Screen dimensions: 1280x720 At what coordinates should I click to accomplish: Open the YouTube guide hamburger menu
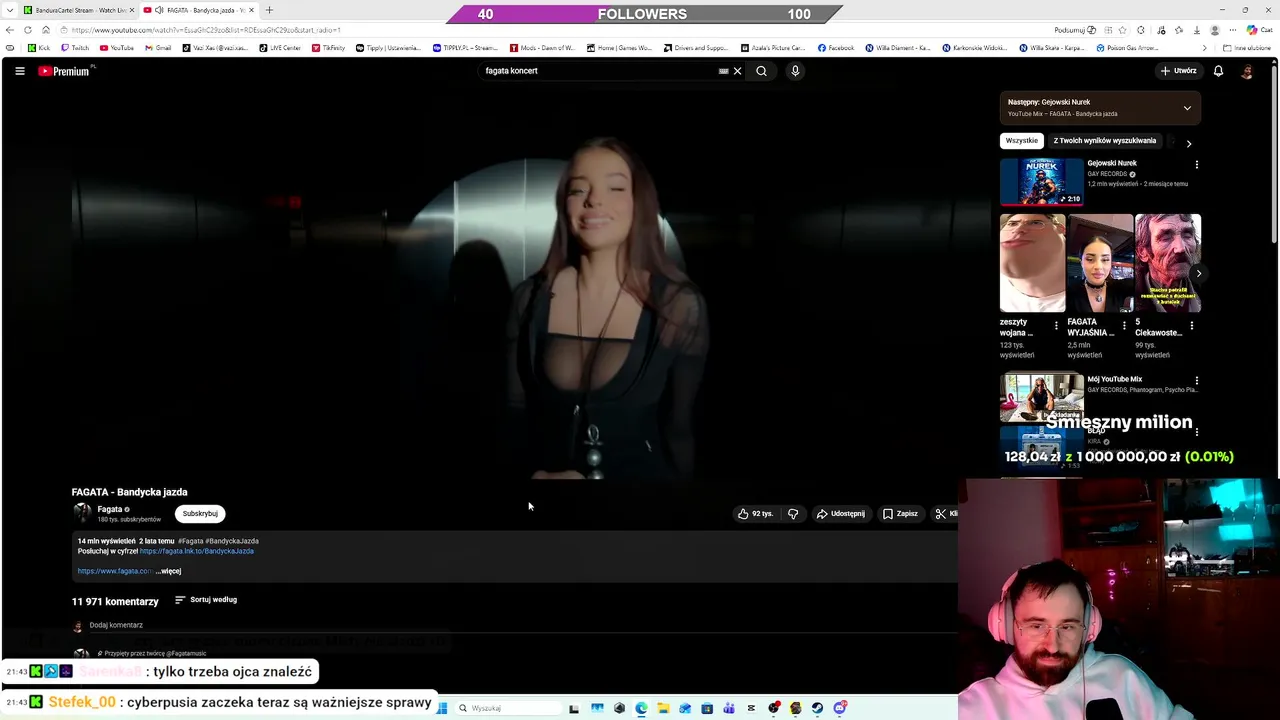[x=20, y=71]
